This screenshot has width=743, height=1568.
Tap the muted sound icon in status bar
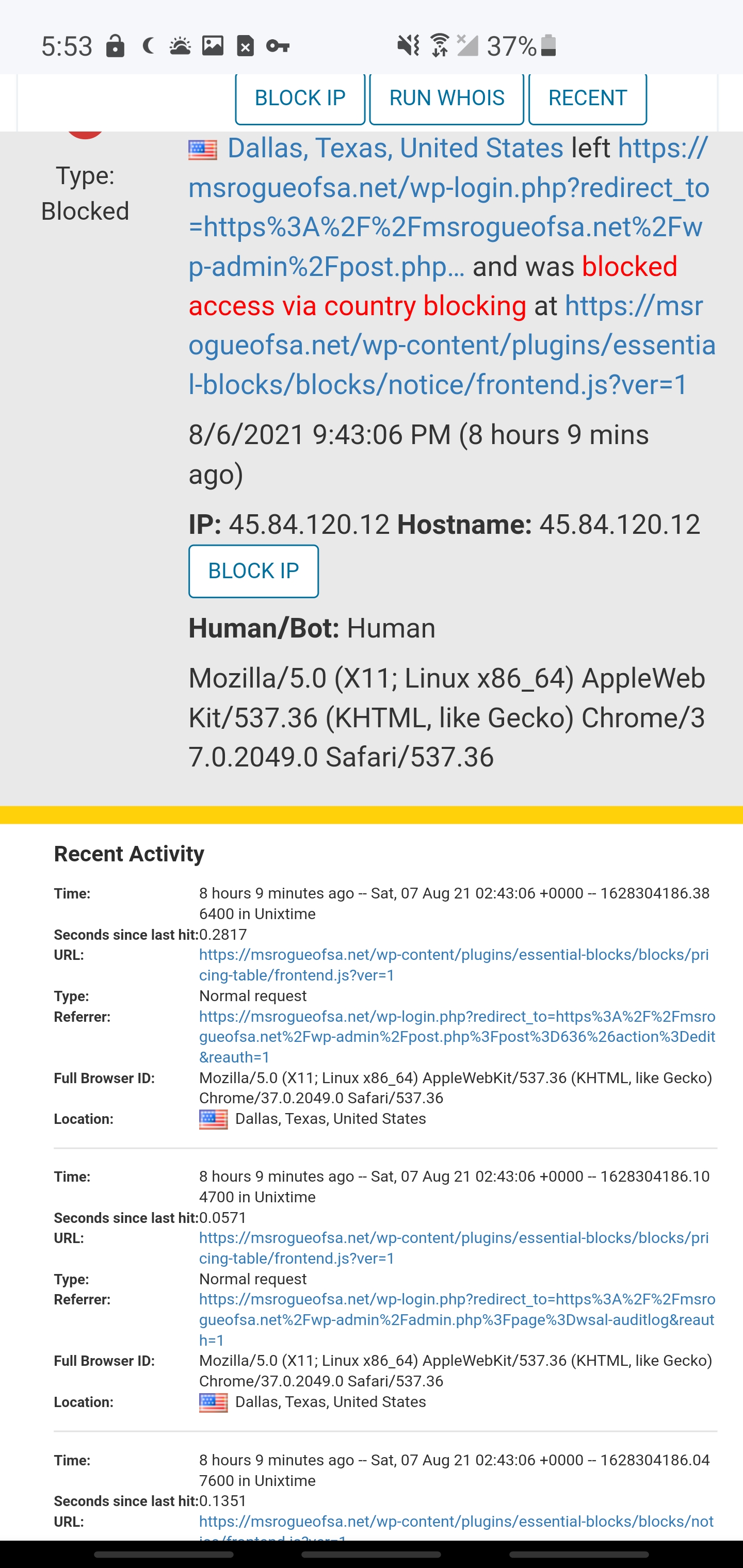[x=408, y=46]
